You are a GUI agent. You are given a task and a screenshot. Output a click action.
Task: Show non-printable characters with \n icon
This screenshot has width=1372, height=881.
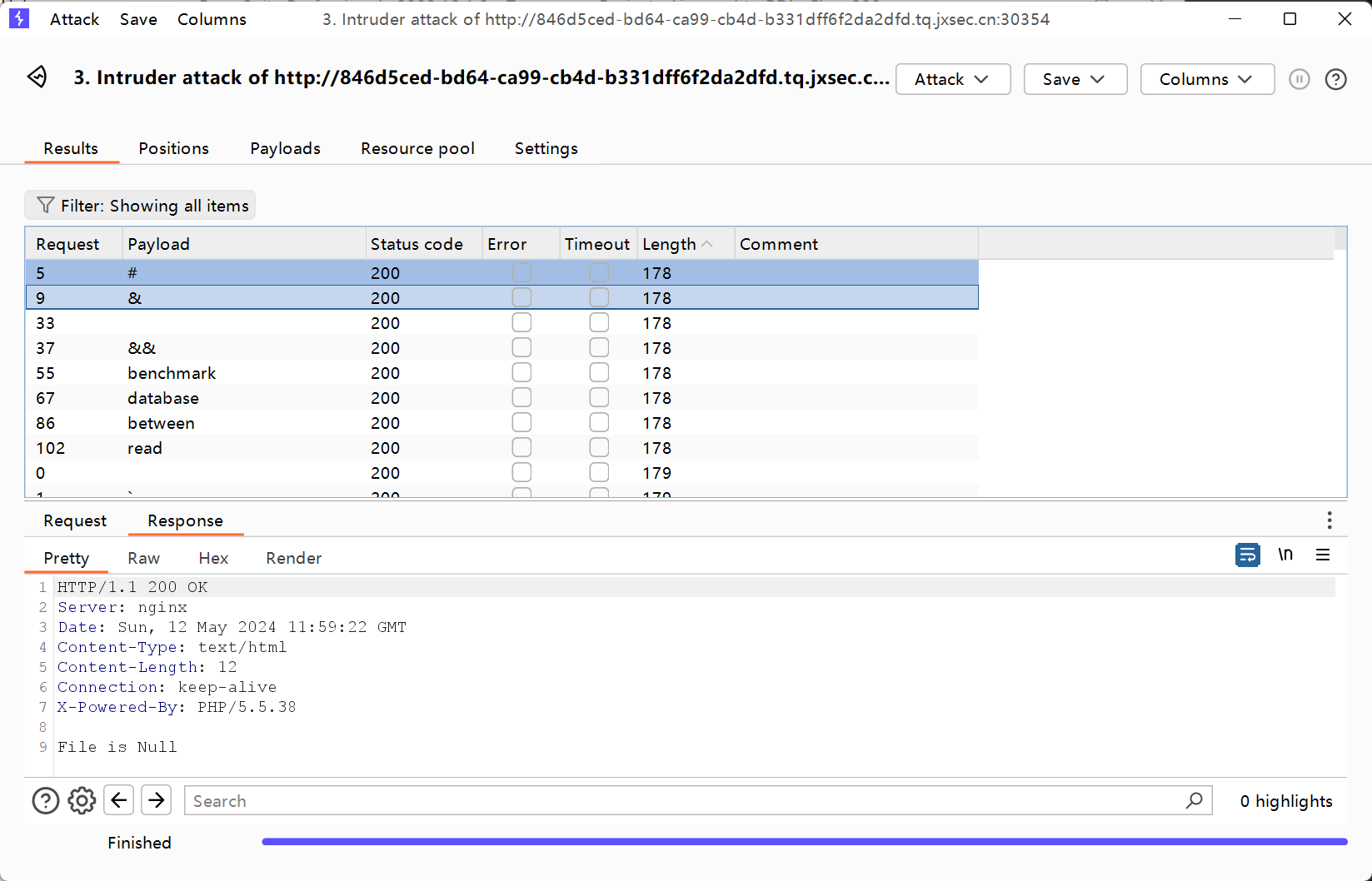pyautogui.click(x=1285, y=555)
